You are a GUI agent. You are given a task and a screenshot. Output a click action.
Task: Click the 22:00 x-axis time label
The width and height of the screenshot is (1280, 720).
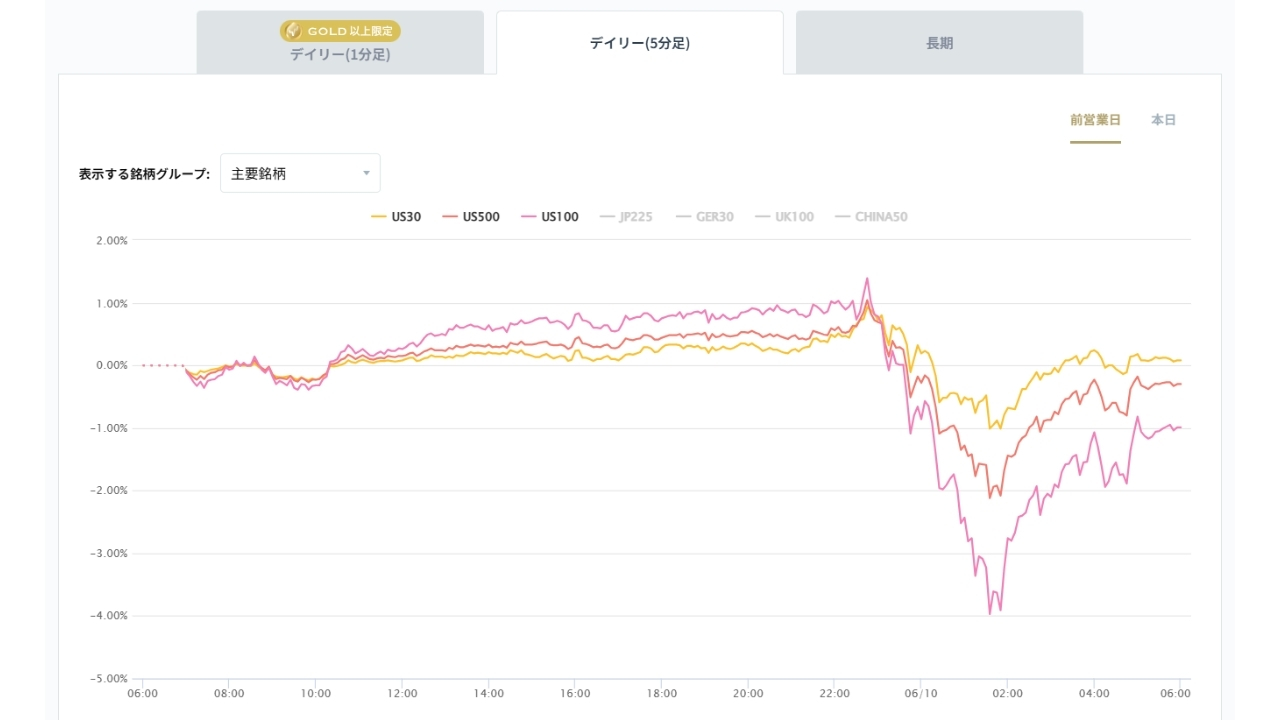tap(834, 693)
